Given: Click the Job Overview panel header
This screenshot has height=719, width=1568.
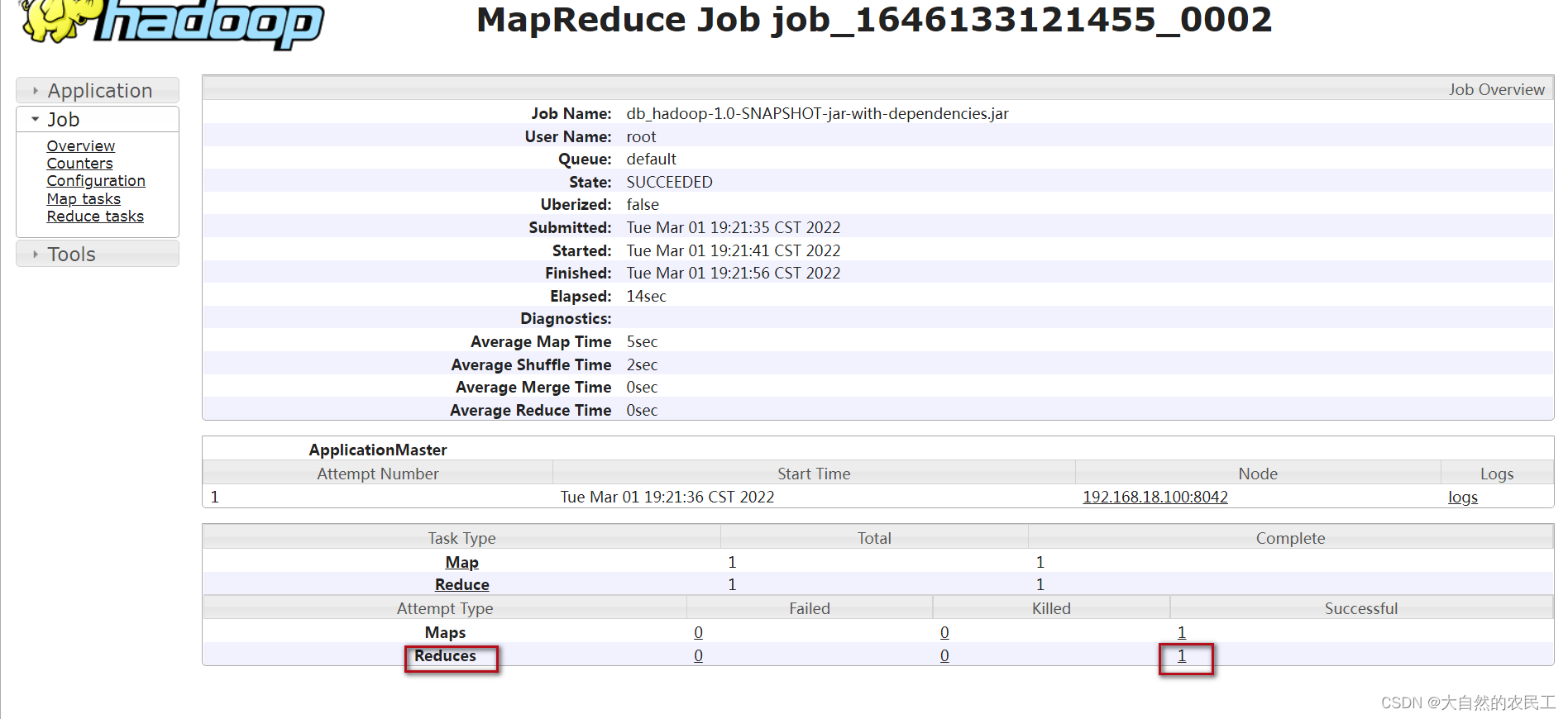Looking at the screenshot, I should click(x=878, y=88).
